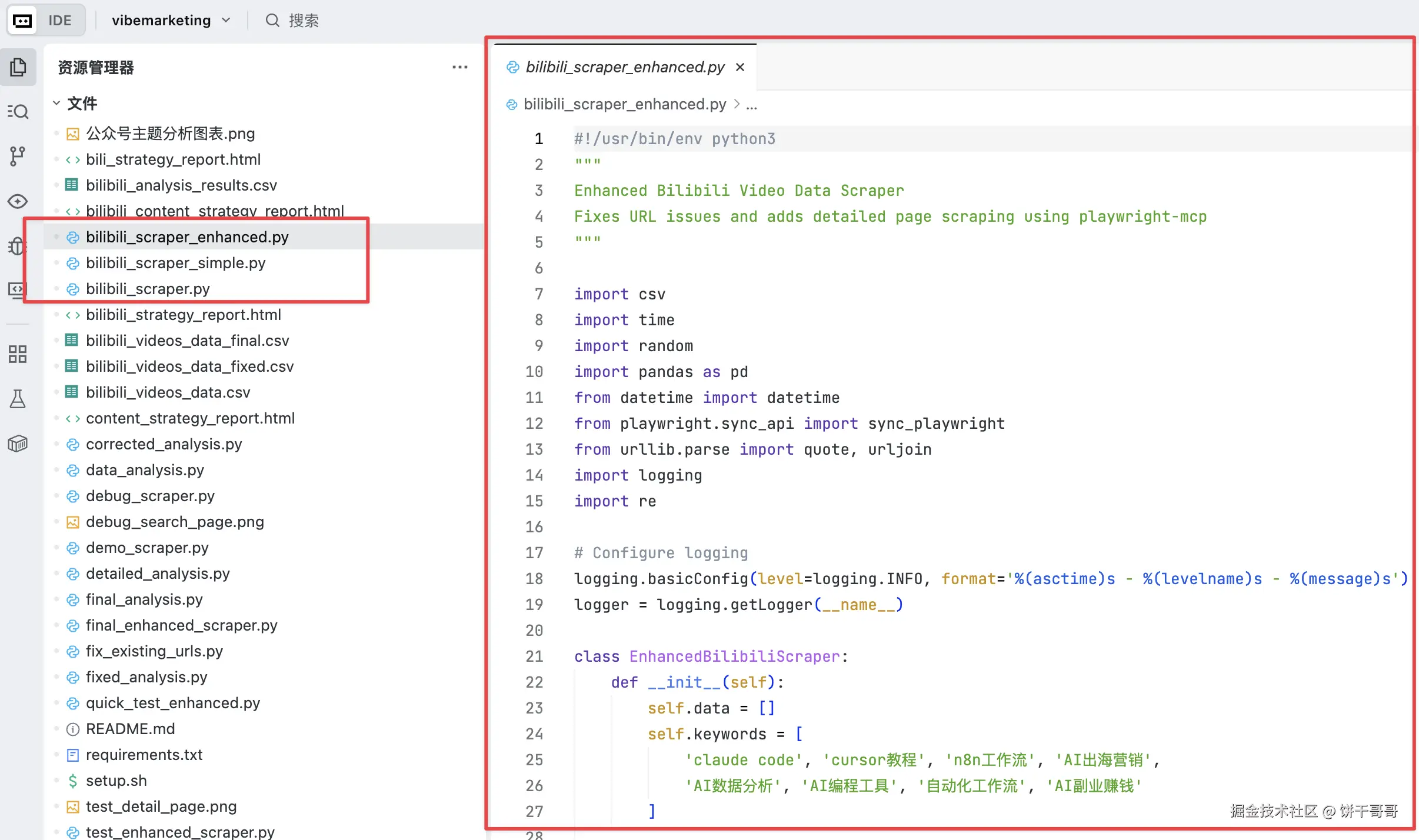Open bilibili_videos_data_final.csv file
Screen dimensions: 1419x840
(x=187, y=341)
